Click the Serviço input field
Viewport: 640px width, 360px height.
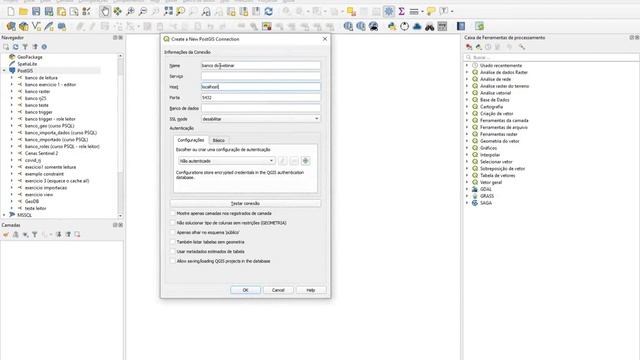(260, 76)
